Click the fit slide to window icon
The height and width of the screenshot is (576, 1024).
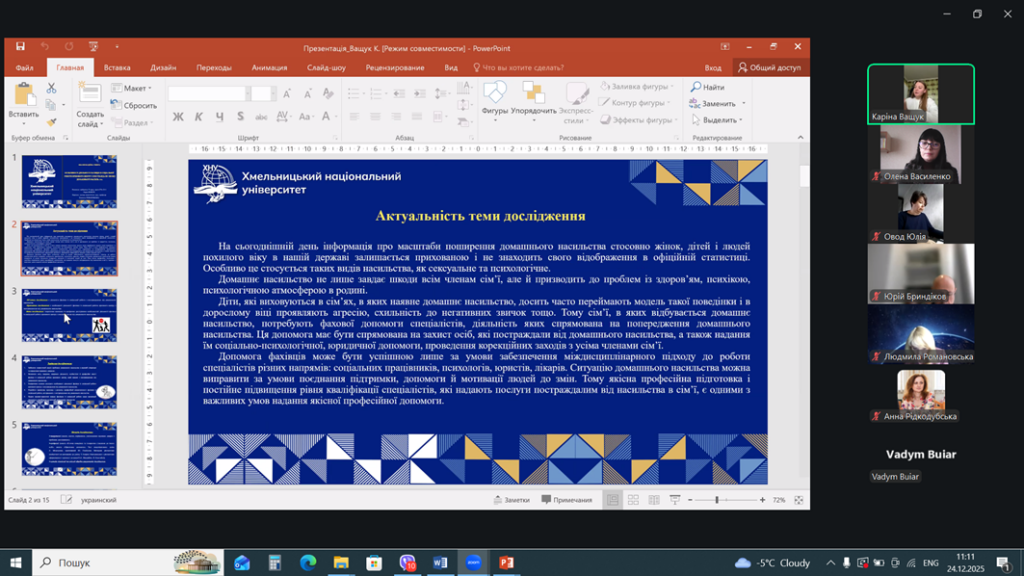(x=800, y=500)
